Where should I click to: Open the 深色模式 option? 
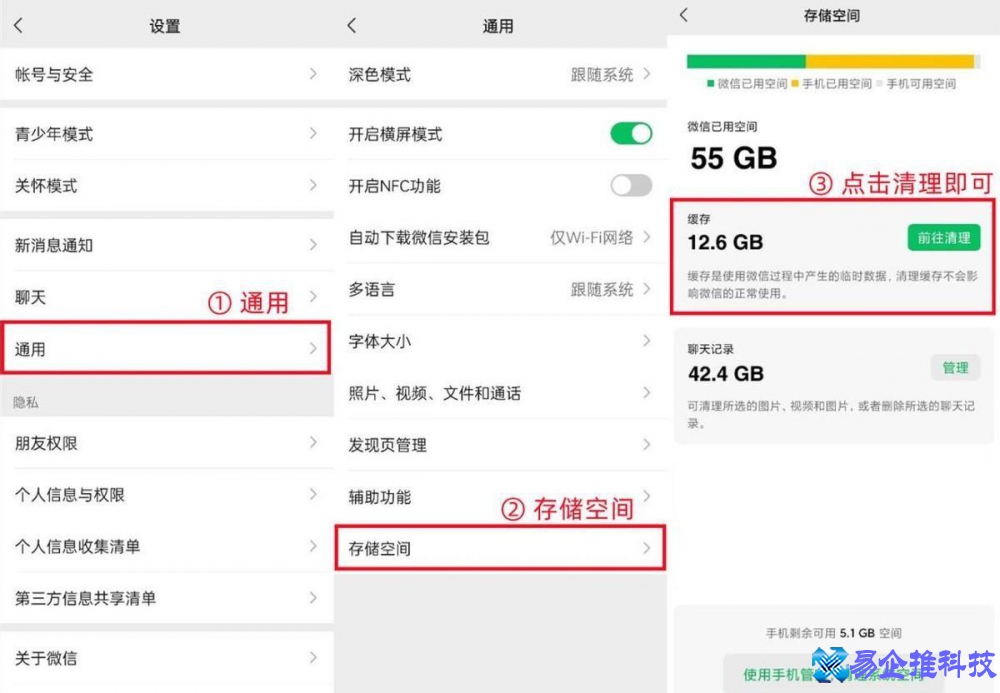point(500,74)
